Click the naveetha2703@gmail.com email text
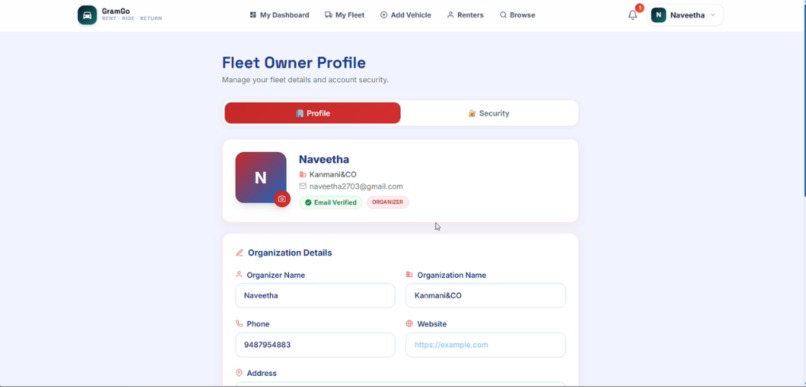The width and height of the screenshot is (806, 387). (x=356, y=187)
